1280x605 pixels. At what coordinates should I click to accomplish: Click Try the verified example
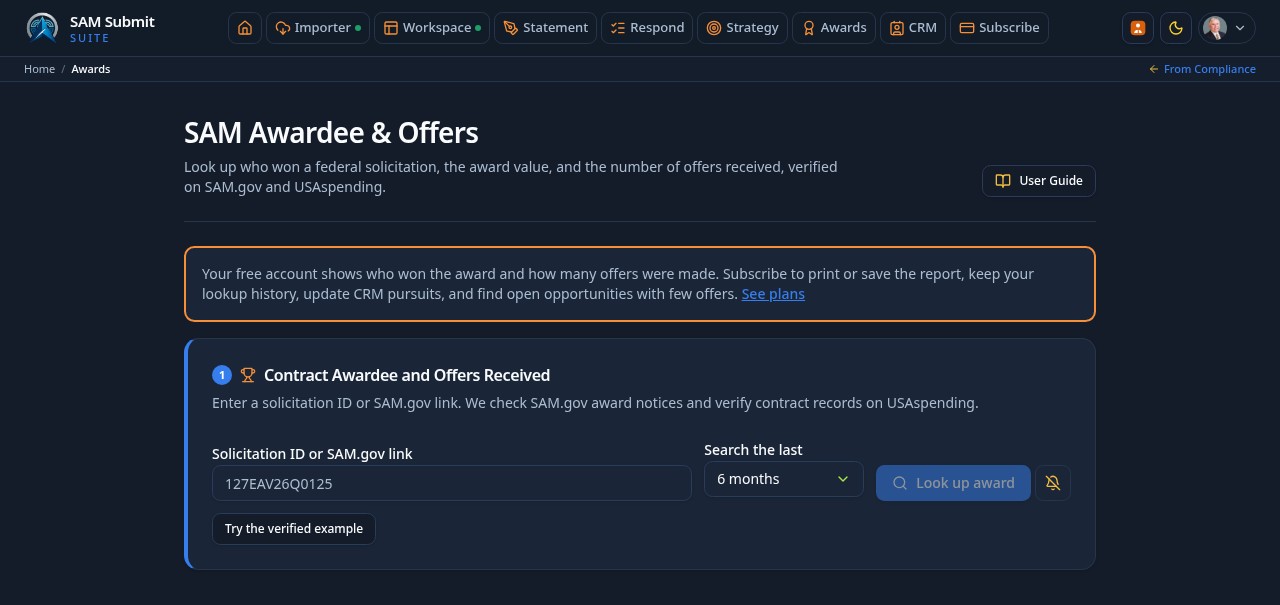[x=294, y=529]
